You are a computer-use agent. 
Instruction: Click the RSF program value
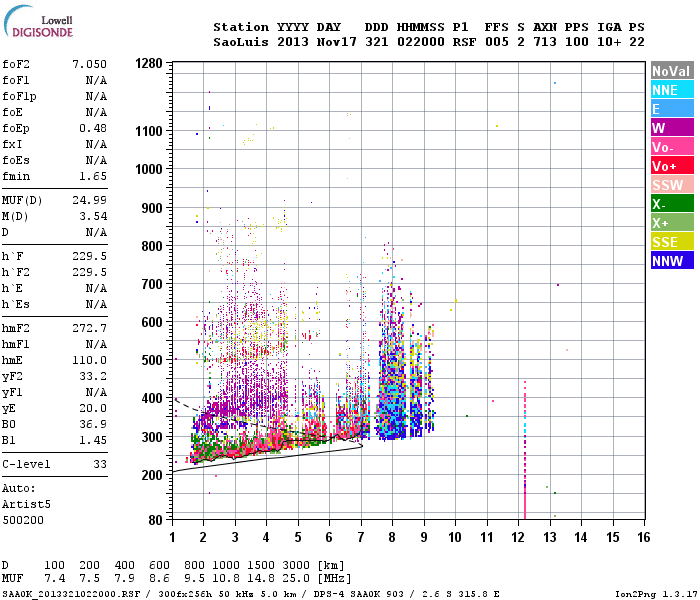tap(464, 42)
